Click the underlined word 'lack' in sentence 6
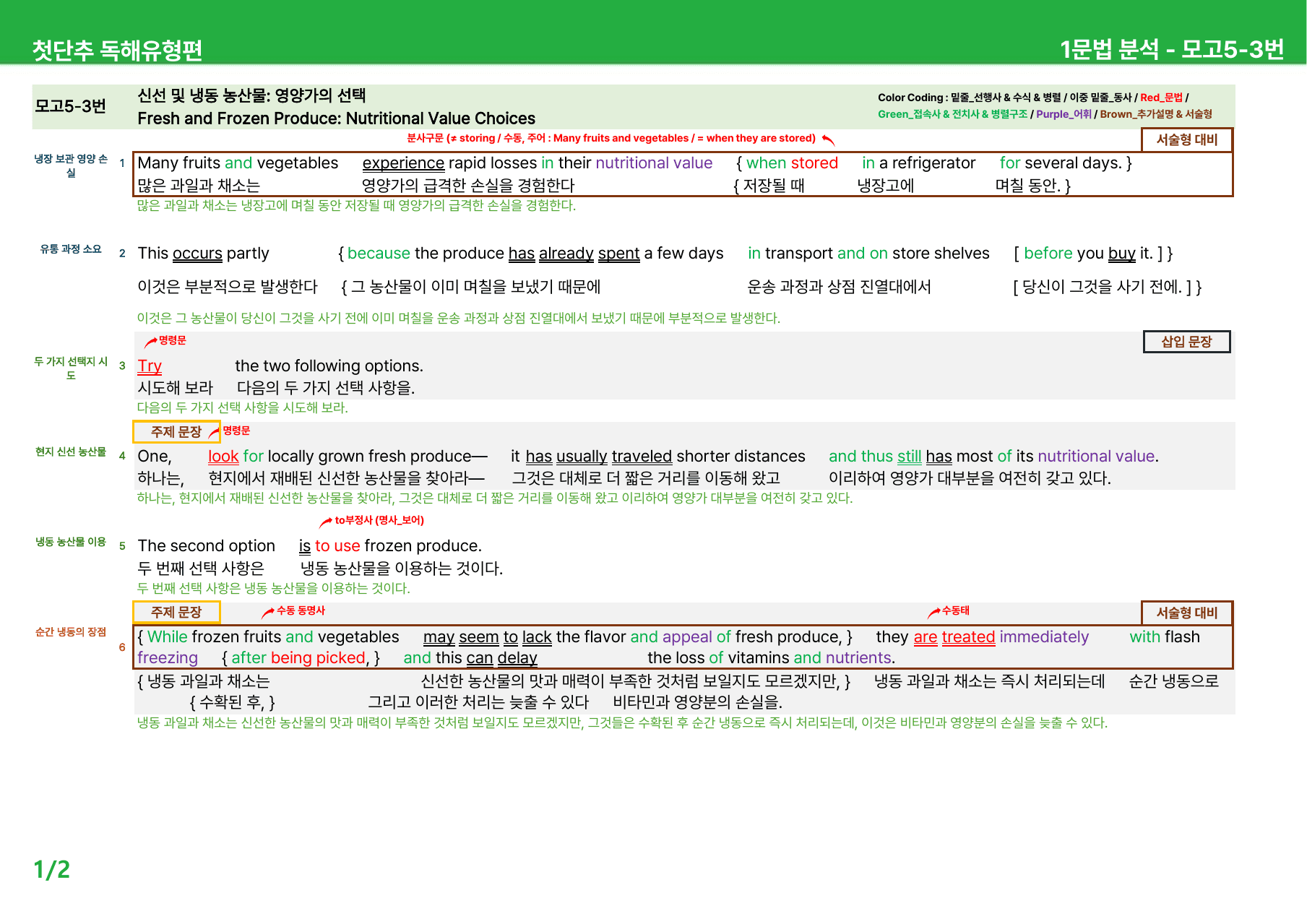The width and height of the screenshot is (1307, 924). (537, 637)
